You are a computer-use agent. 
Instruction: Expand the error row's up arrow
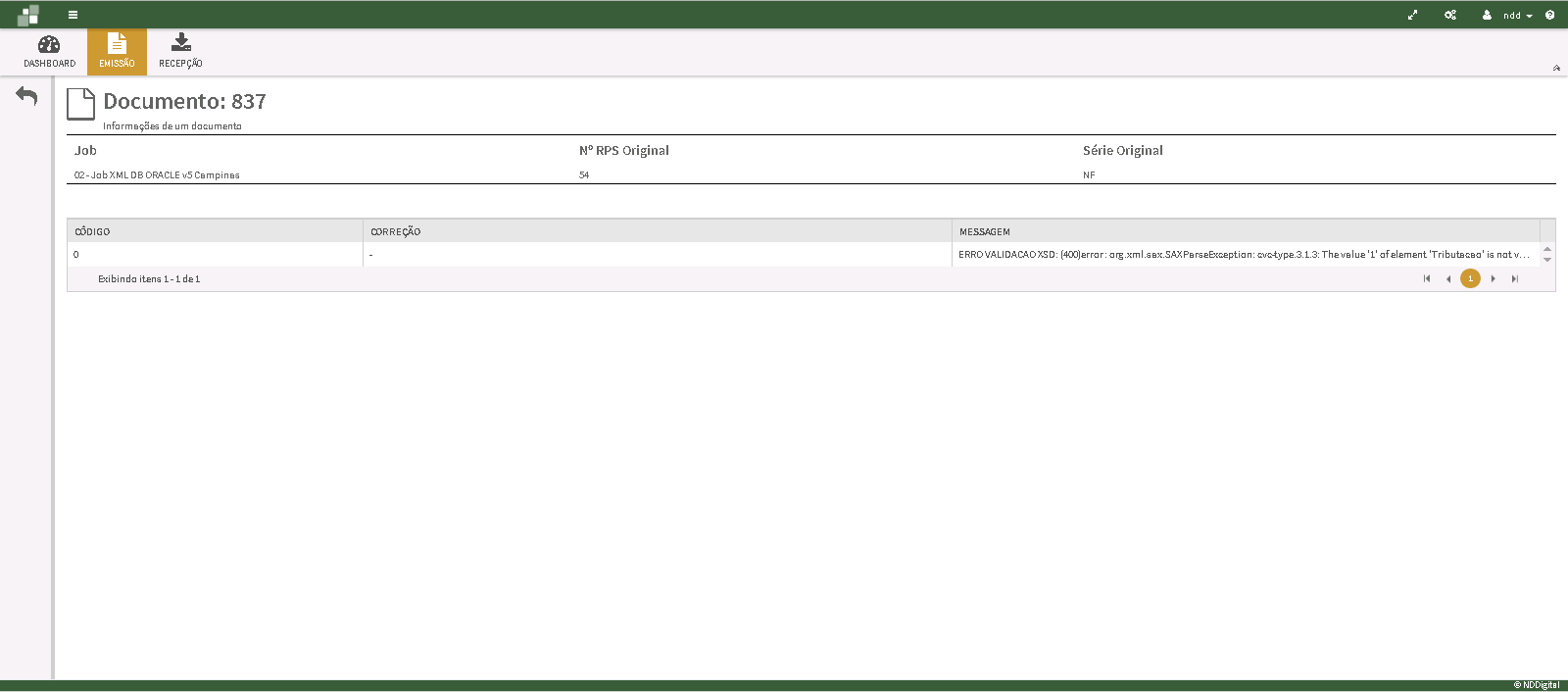coord(1547,249)
